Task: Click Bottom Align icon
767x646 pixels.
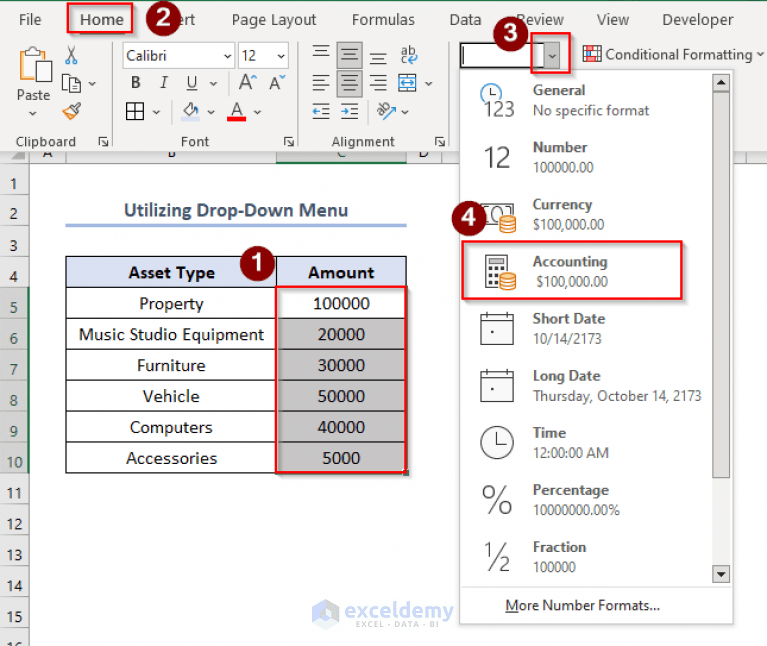Action: (x=378, y=57)
